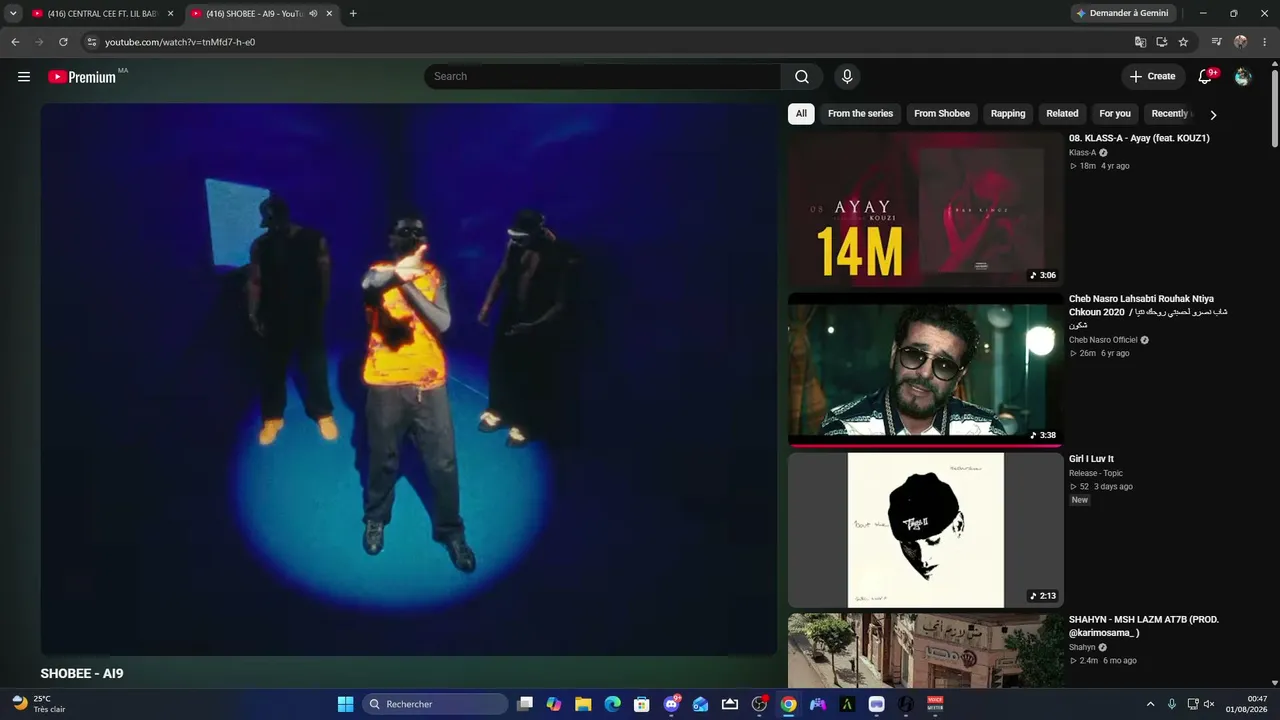Go back with the browser back arrow
This screenshot has height=720, width=1280.
coord(15,42)
